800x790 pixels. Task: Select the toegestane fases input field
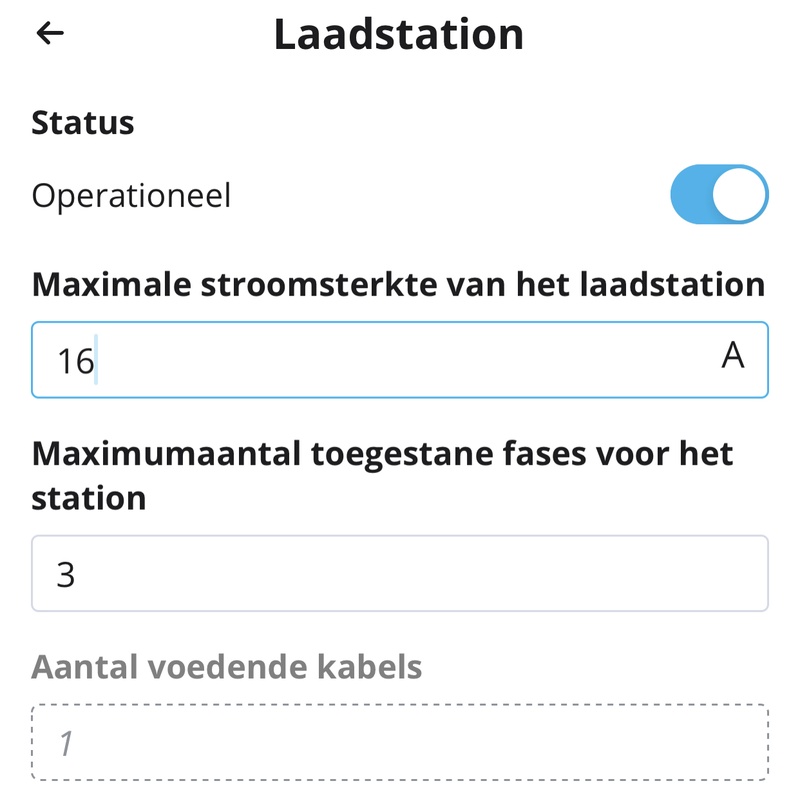pyautogui.click(x=400, y=574)
